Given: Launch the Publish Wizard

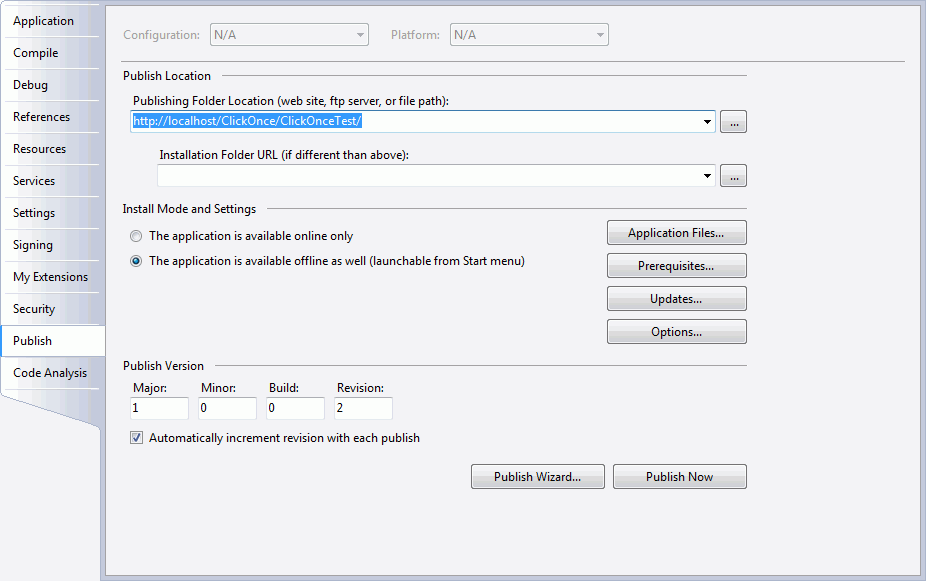Looking at the screenshot, I should click(x=537, y=477).
